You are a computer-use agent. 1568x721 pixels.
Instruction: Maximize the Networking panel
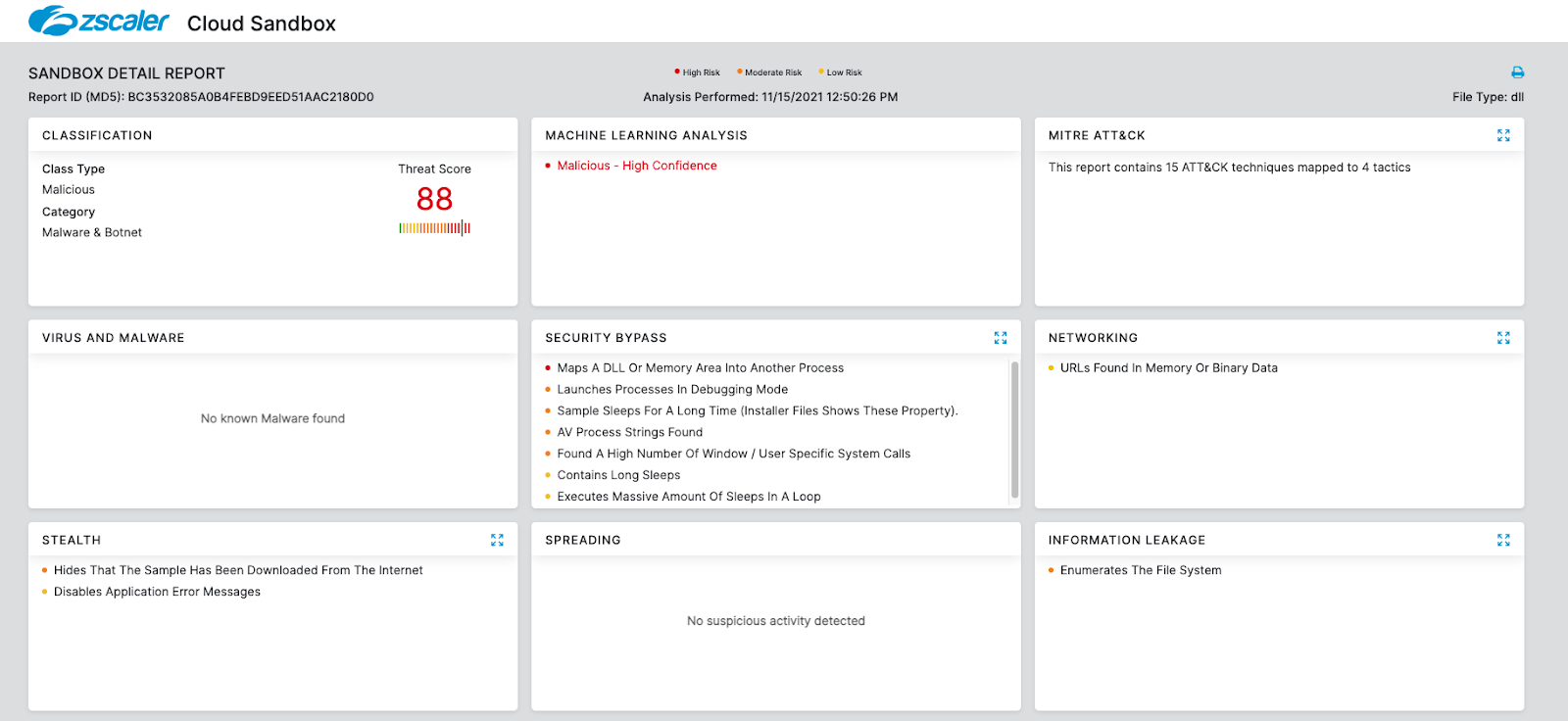(x=1503, y=338)
